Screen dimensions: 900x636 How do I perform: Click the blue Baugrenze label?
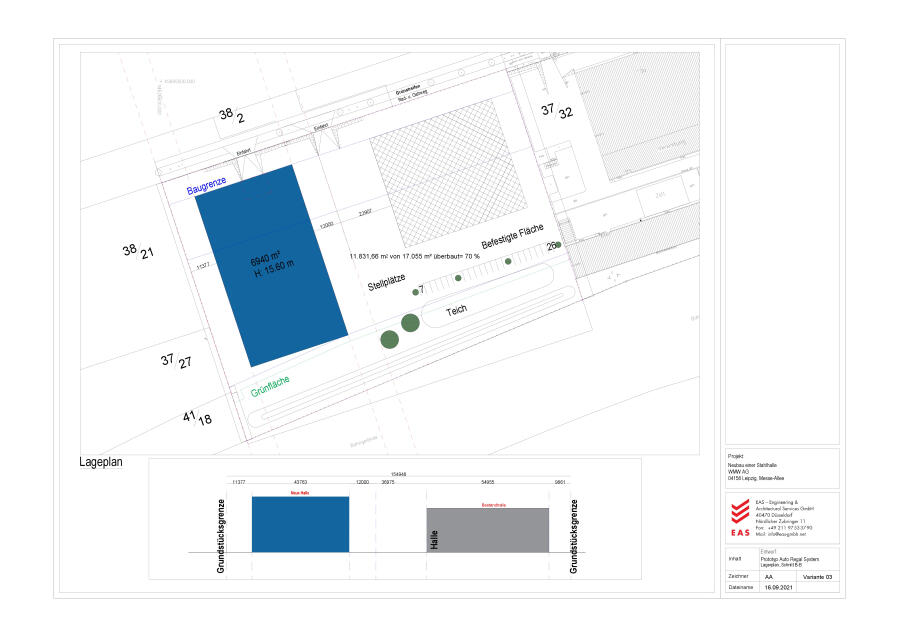pos(207,184)
